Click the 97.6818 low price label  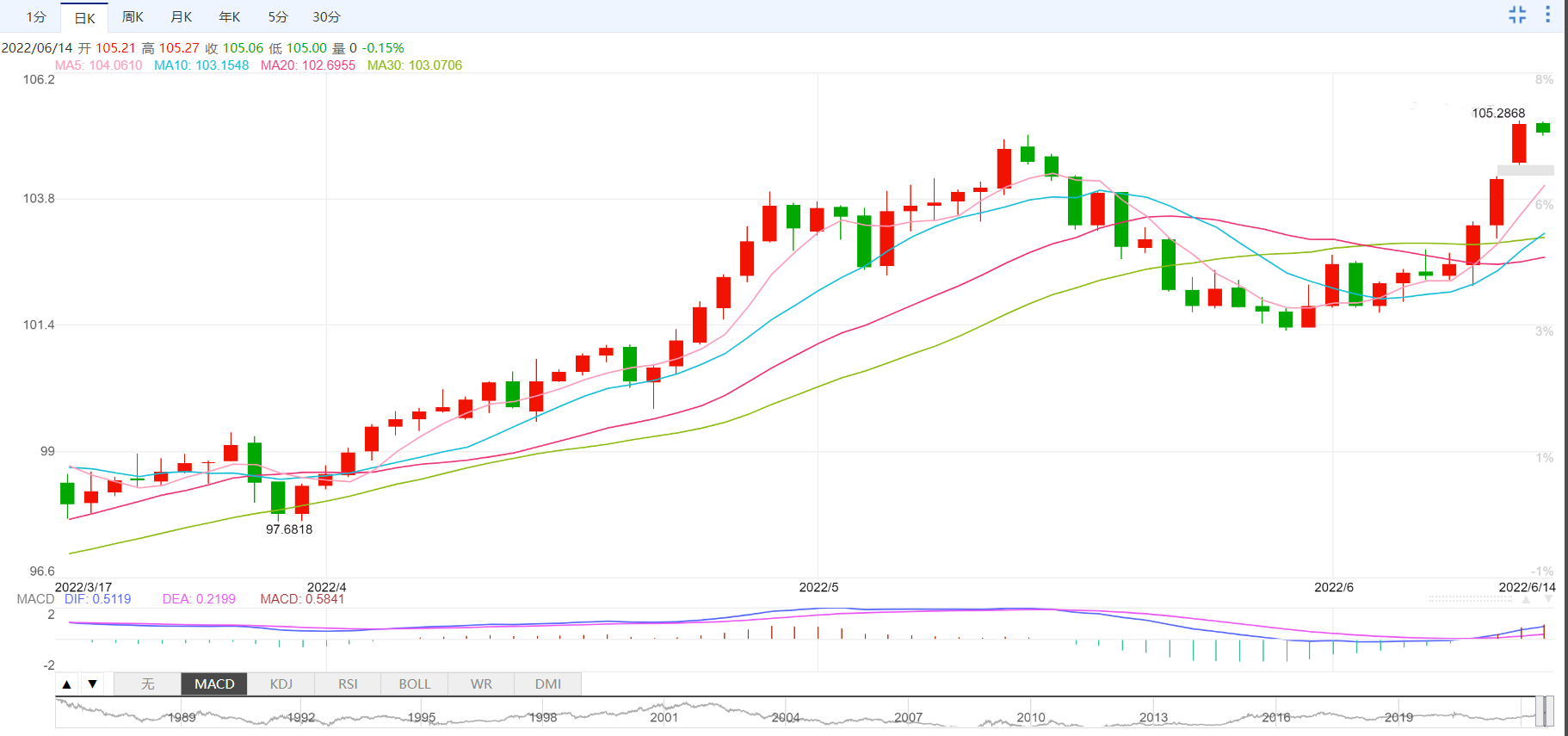[289, 529]
